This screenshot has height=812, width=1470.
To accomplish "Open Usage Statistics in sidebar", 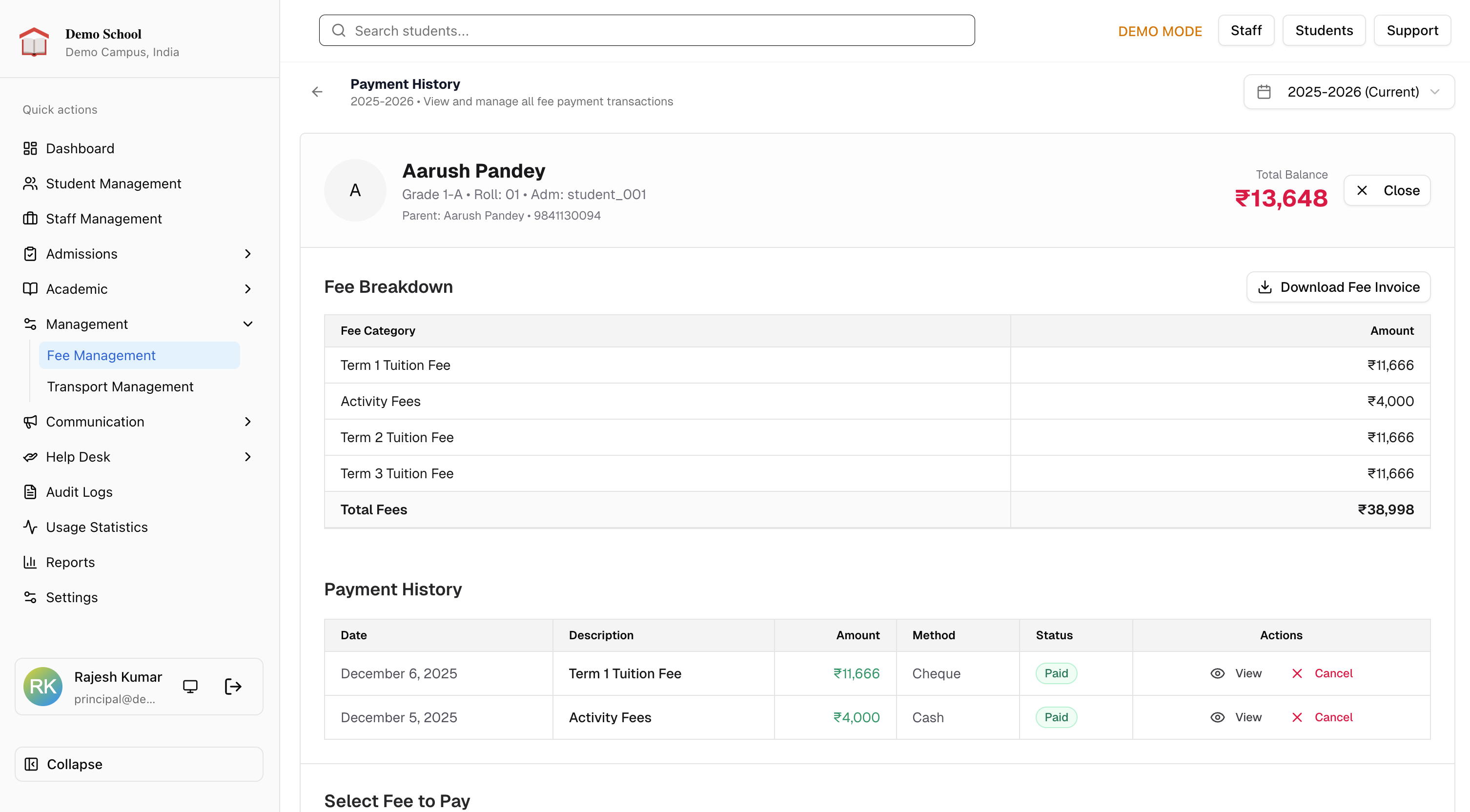I will pos(97,527).
